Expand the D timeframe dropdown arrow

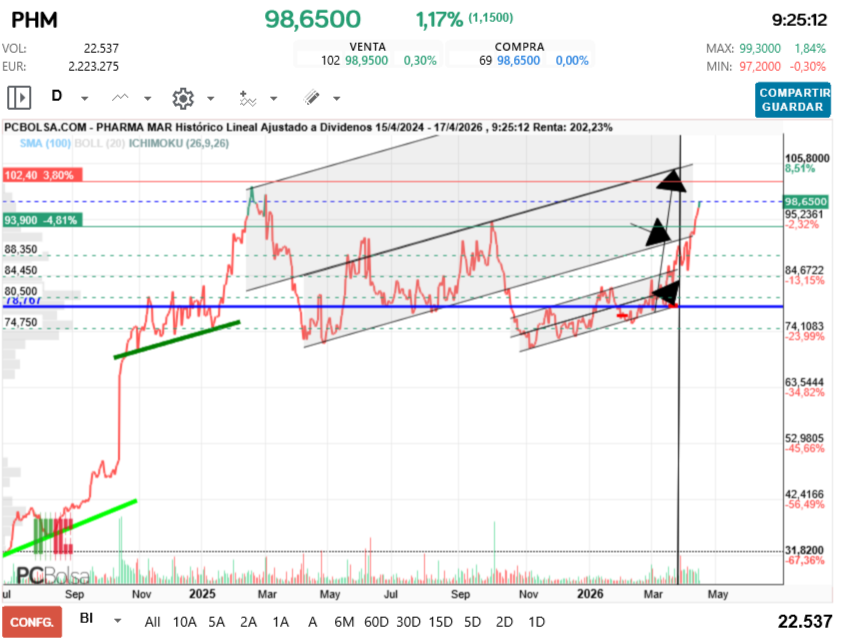pos(85,99)
